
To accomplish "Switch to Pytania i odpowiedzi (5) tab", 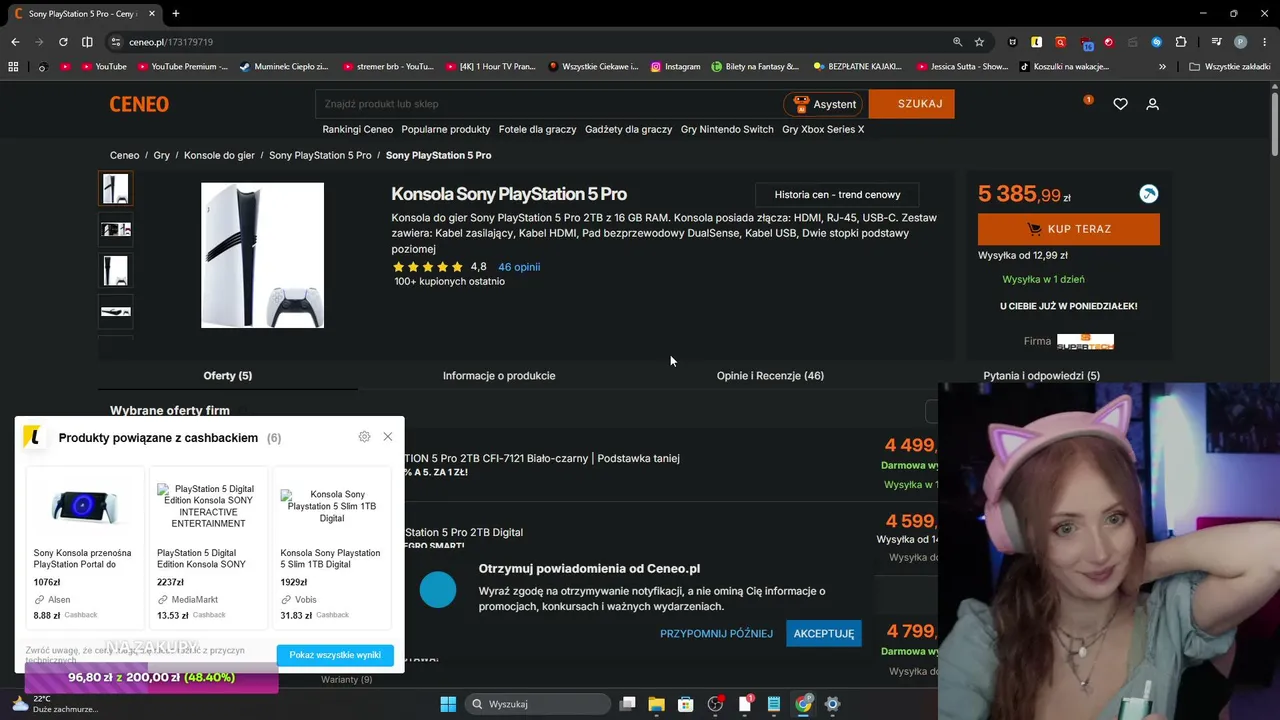I will coord(1041,376).
